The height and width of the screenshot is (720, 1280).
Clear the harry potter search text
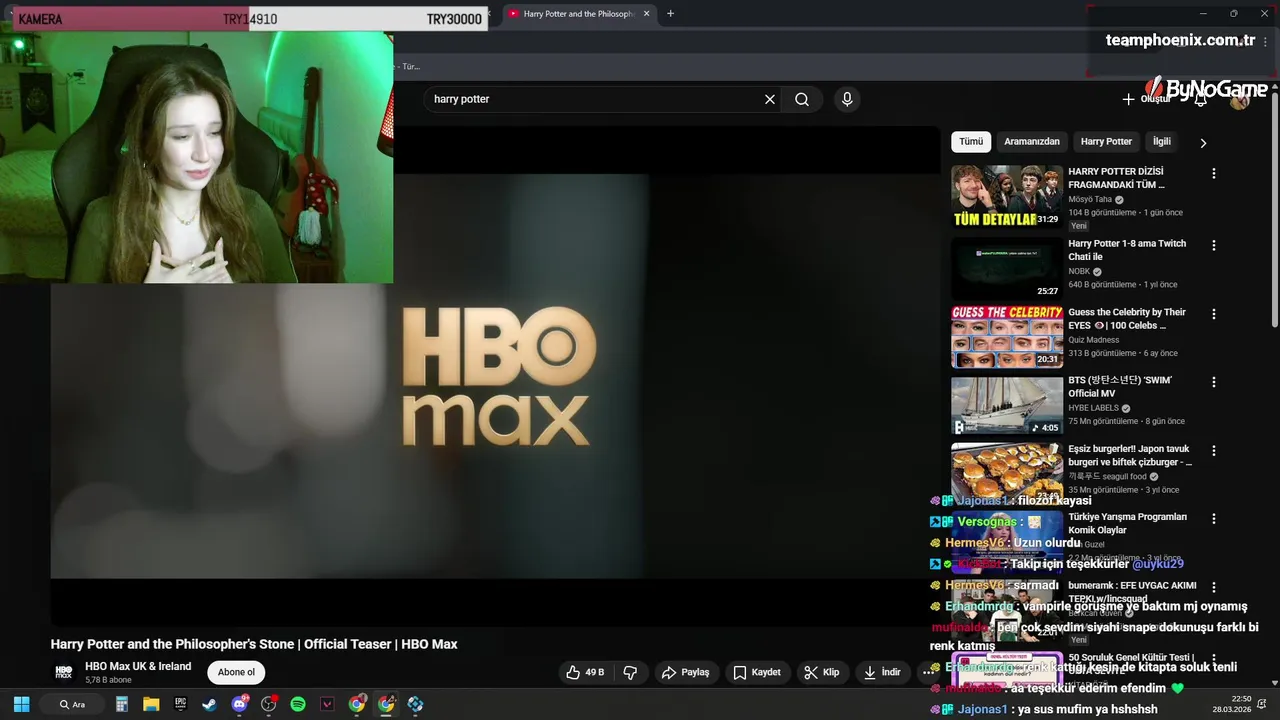click(x=770, y=99)
